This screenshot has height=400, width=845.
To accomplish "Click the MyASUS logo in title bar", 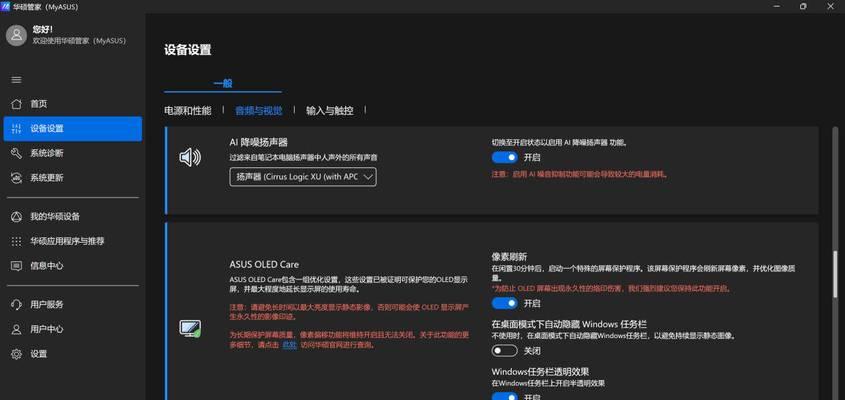I will tap(6, 6).
